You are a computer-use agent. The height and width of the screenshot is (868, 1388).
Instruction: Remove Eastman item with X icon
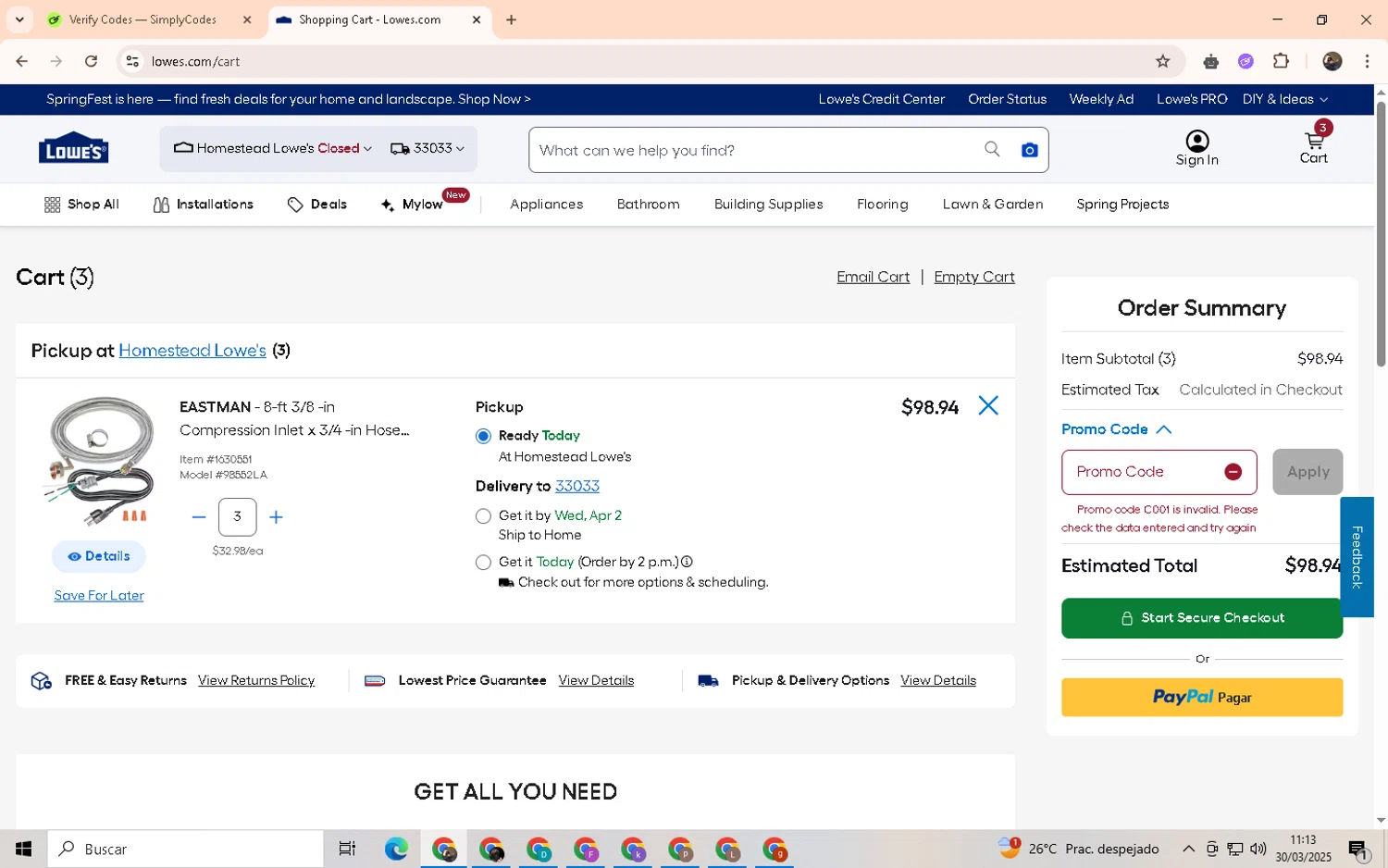(988, 405)
